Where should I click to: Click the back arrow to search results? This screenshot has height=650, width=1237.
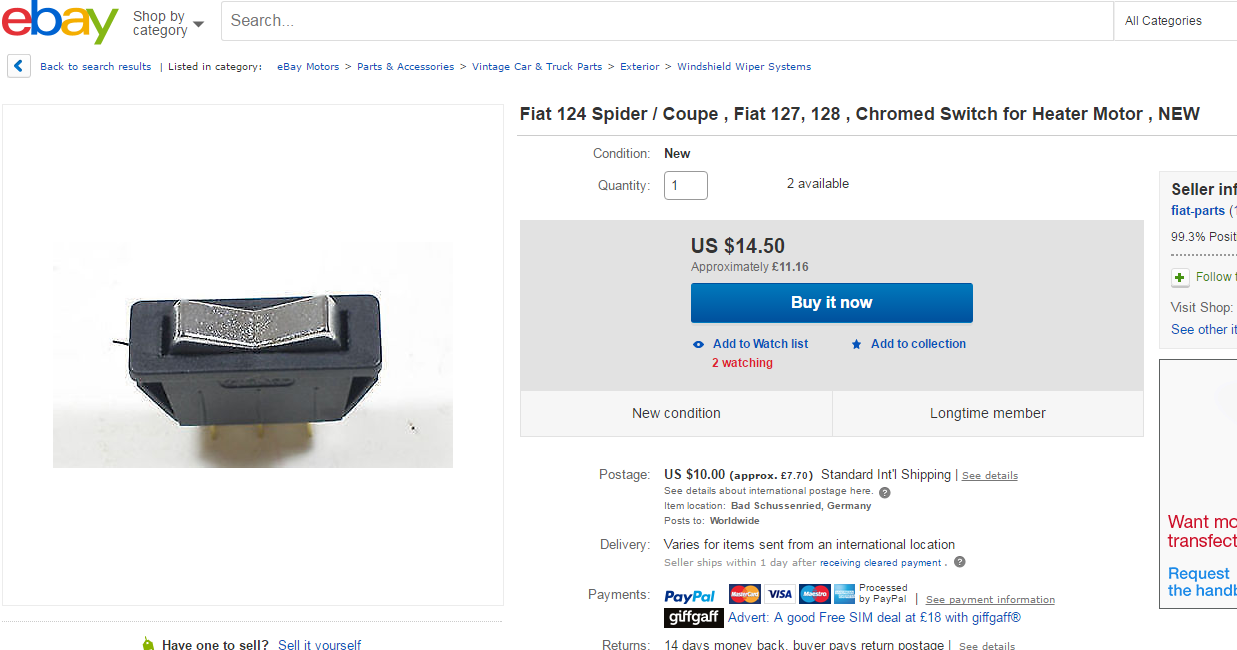pos(19,66)
